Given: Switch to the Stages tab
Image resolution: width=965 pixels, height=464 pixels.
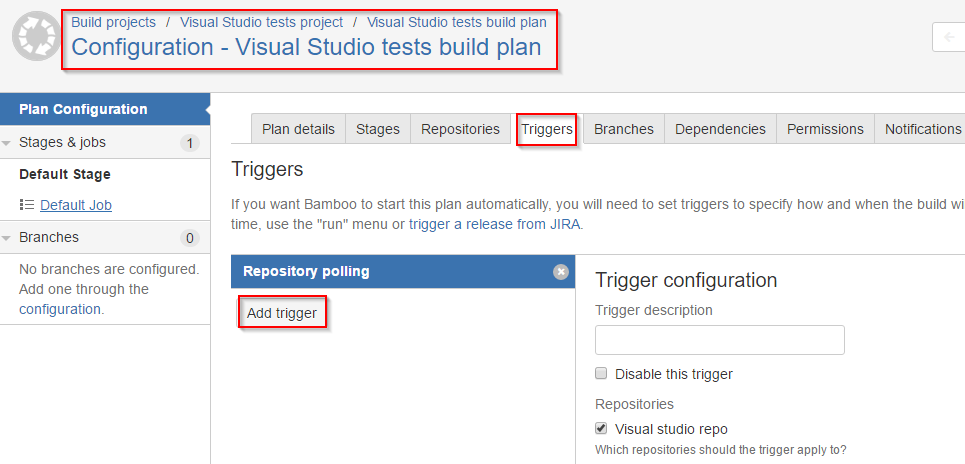Looking at the screenshot, I should click(378, 129).
